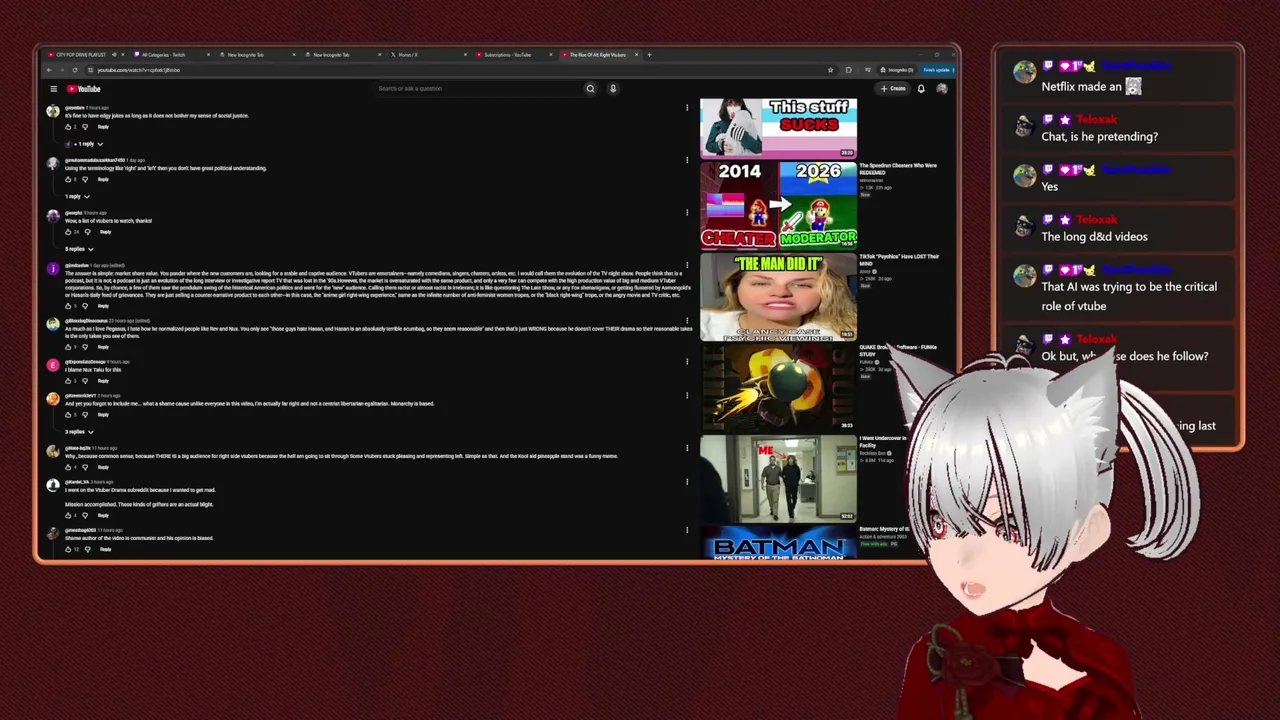Viewport: 1280px width, 720px height.
Task: Click the YouTube search magnifier button
Action: click(x=590, y=89)
